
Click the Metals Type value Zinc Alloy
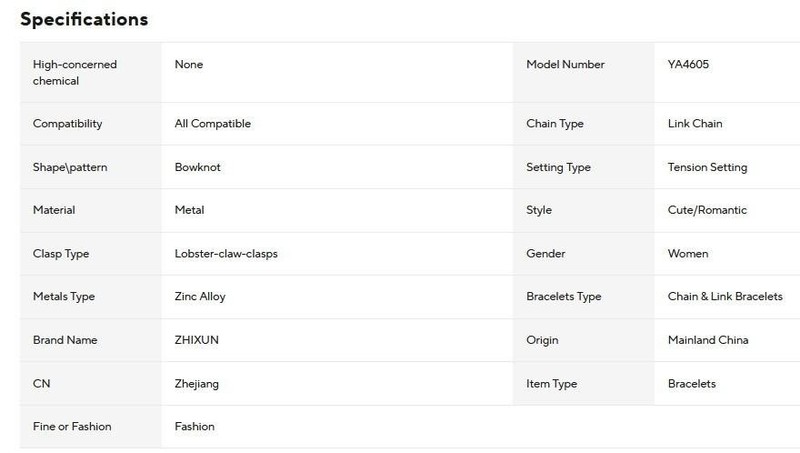pyautogui.click(x=200, y=296)
